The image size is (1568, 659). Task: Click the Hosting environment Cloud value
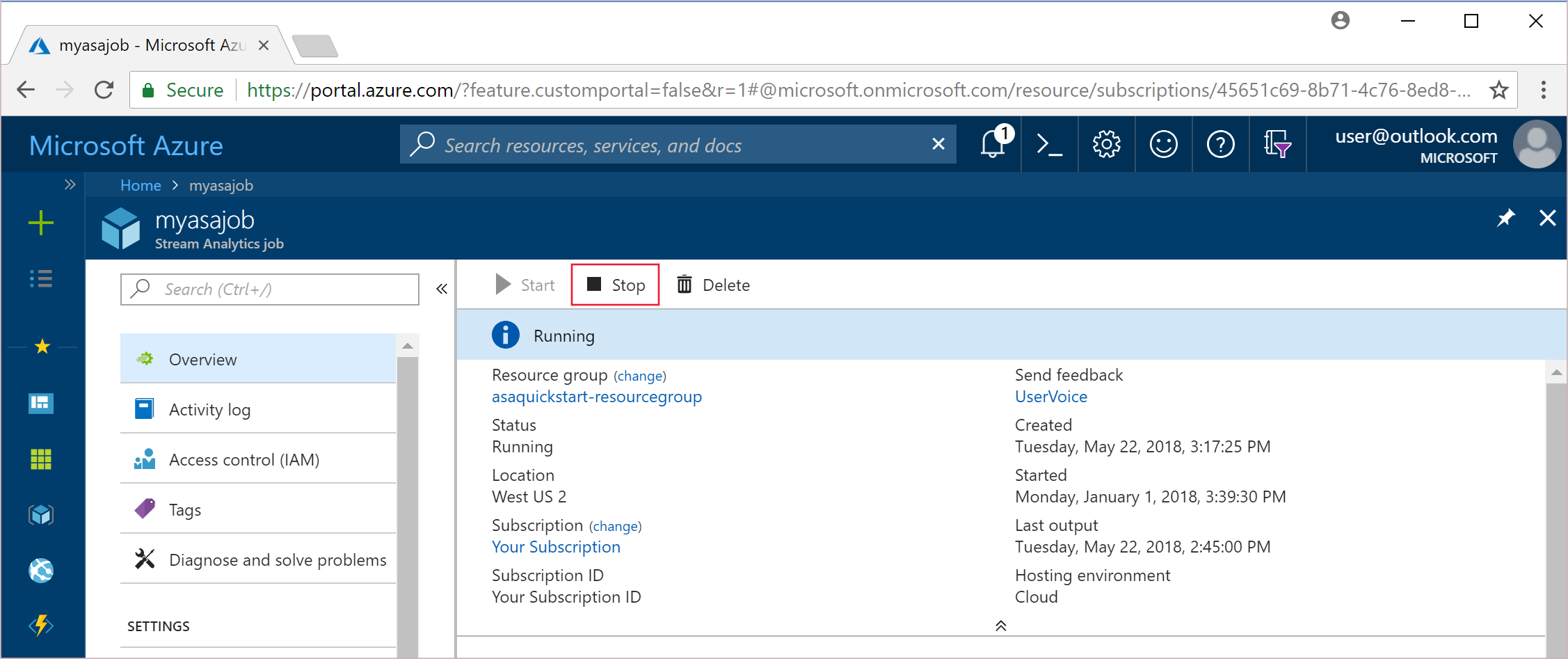(1037, 597)
